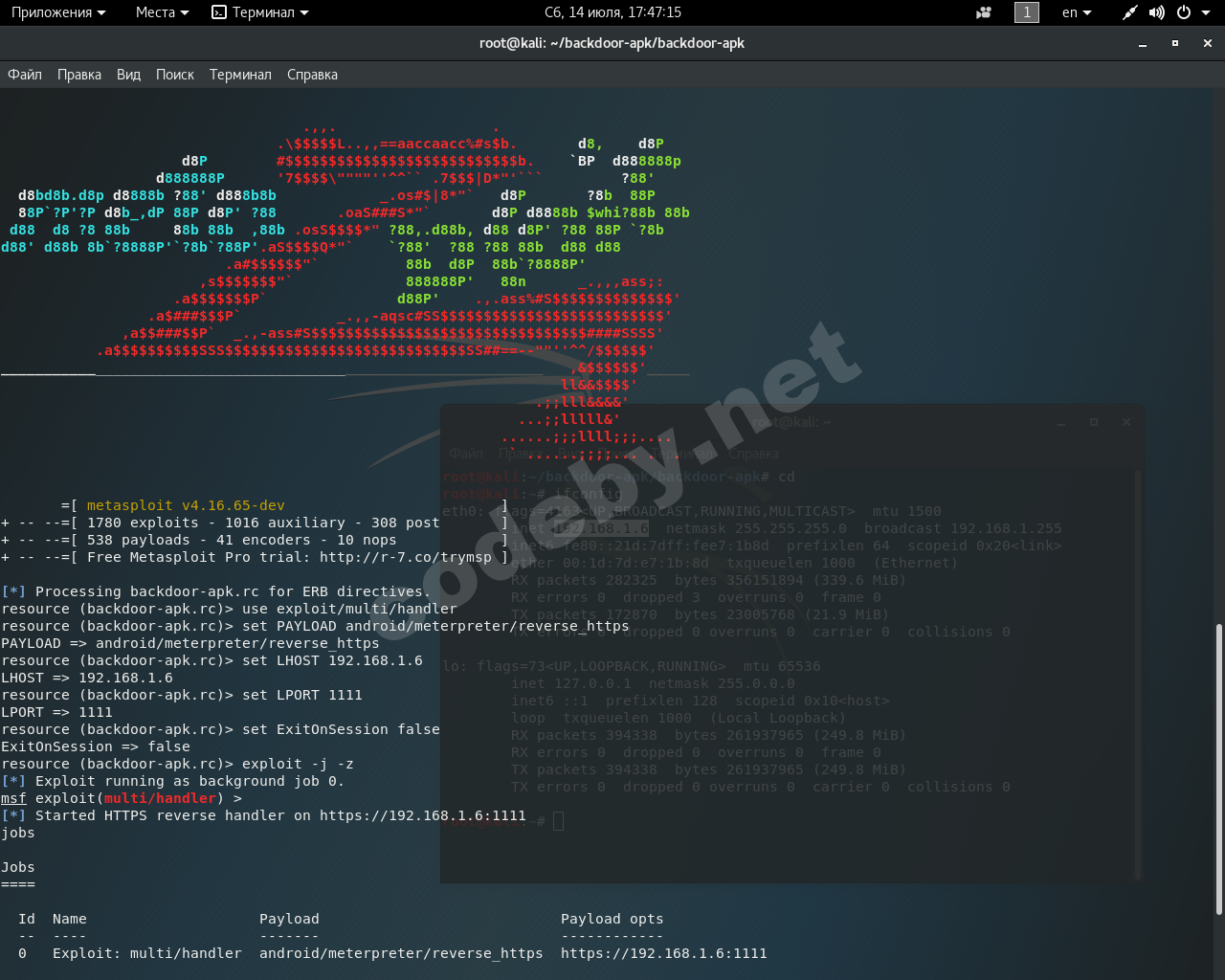This screenshot has width=1225, height=980.
Task: Click the 'loop txqueuelen 1000 (Local Loopback)' line in the faded terminal
Action: point(679,718)
